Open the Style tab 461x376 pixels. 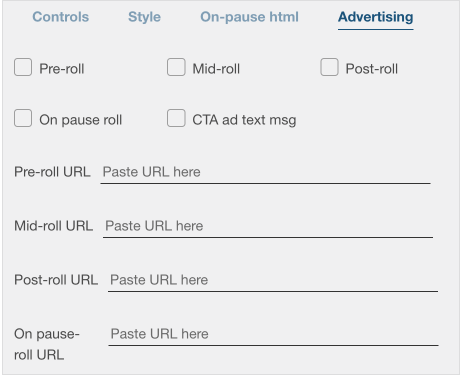tap(144, 17)
